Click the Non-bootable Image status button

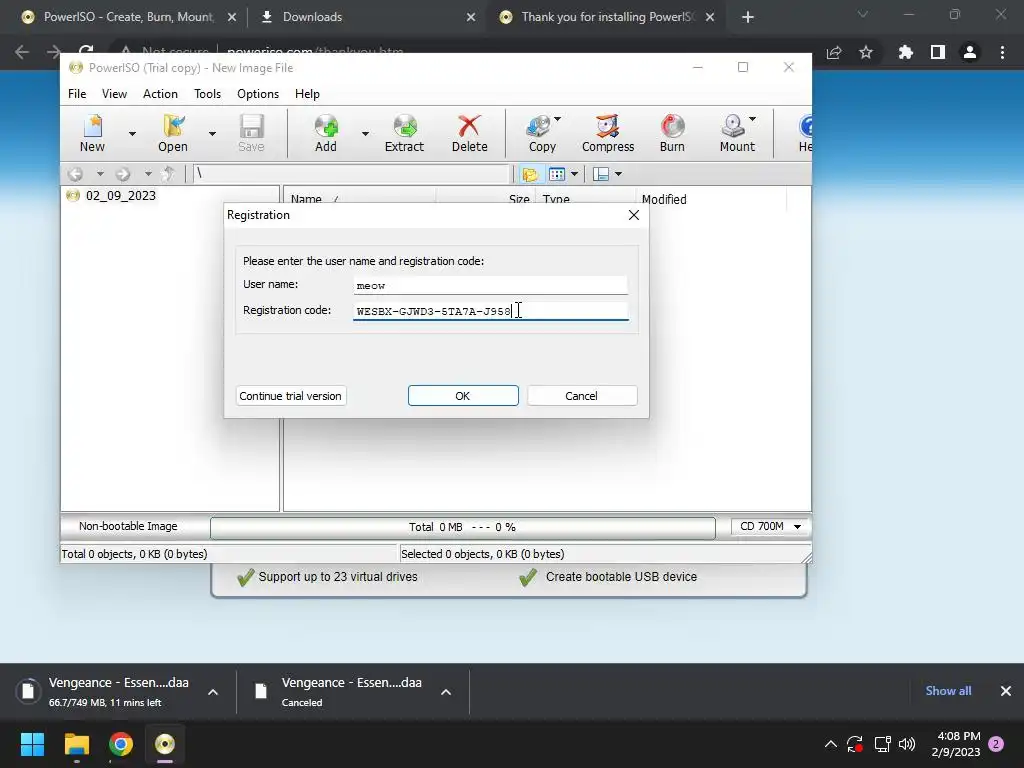tap(128, 526)
